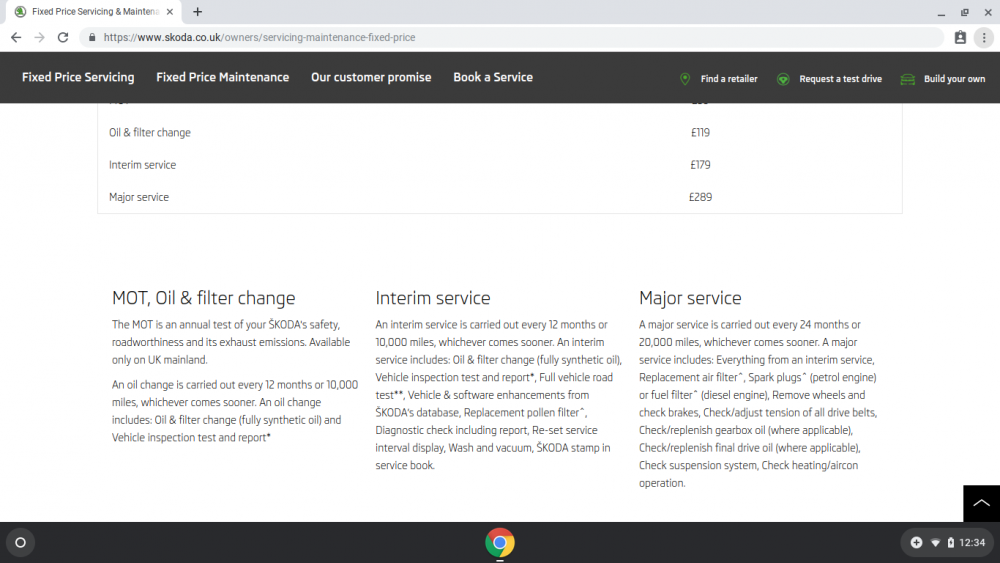This screenshot has height=563, width=1000.
Task: Reload the Skoda page
Action: click(62, 38)
